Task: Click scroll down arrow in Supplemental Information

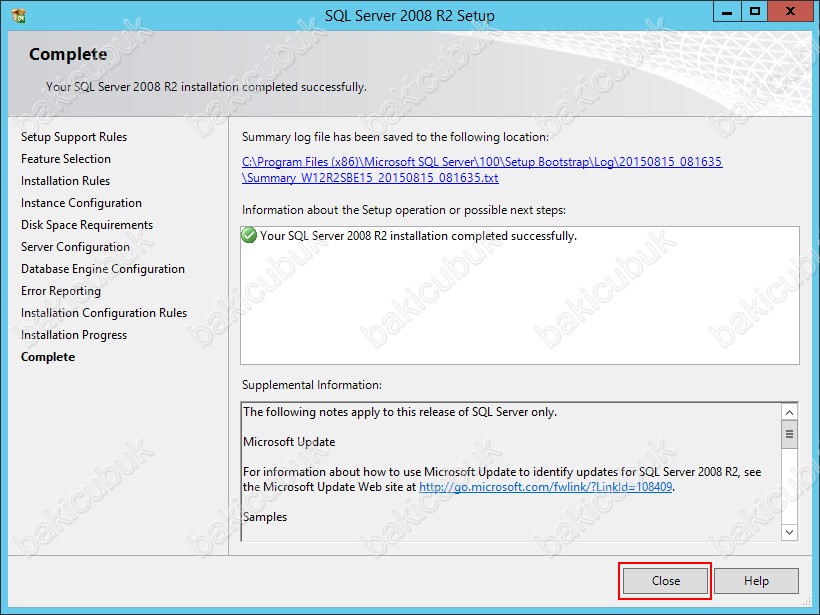Action: 789,532
